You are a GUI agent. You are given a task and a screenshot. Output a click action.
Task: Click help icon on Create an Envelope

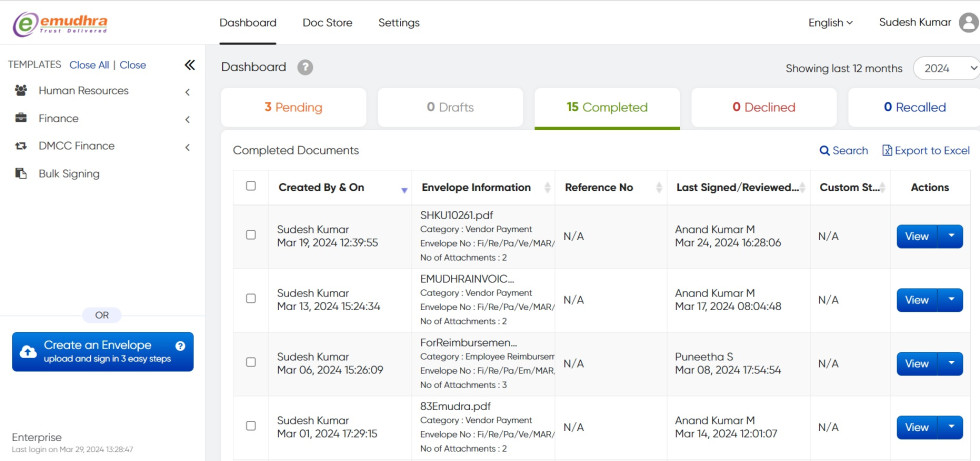point(180,345)
